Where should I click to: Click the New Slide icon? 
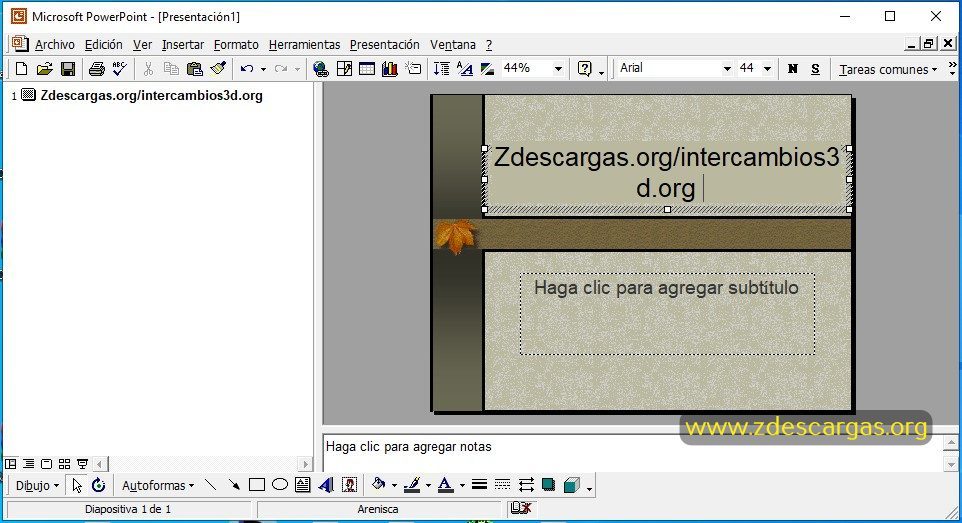pyautogui.click(x=413, y=69)
